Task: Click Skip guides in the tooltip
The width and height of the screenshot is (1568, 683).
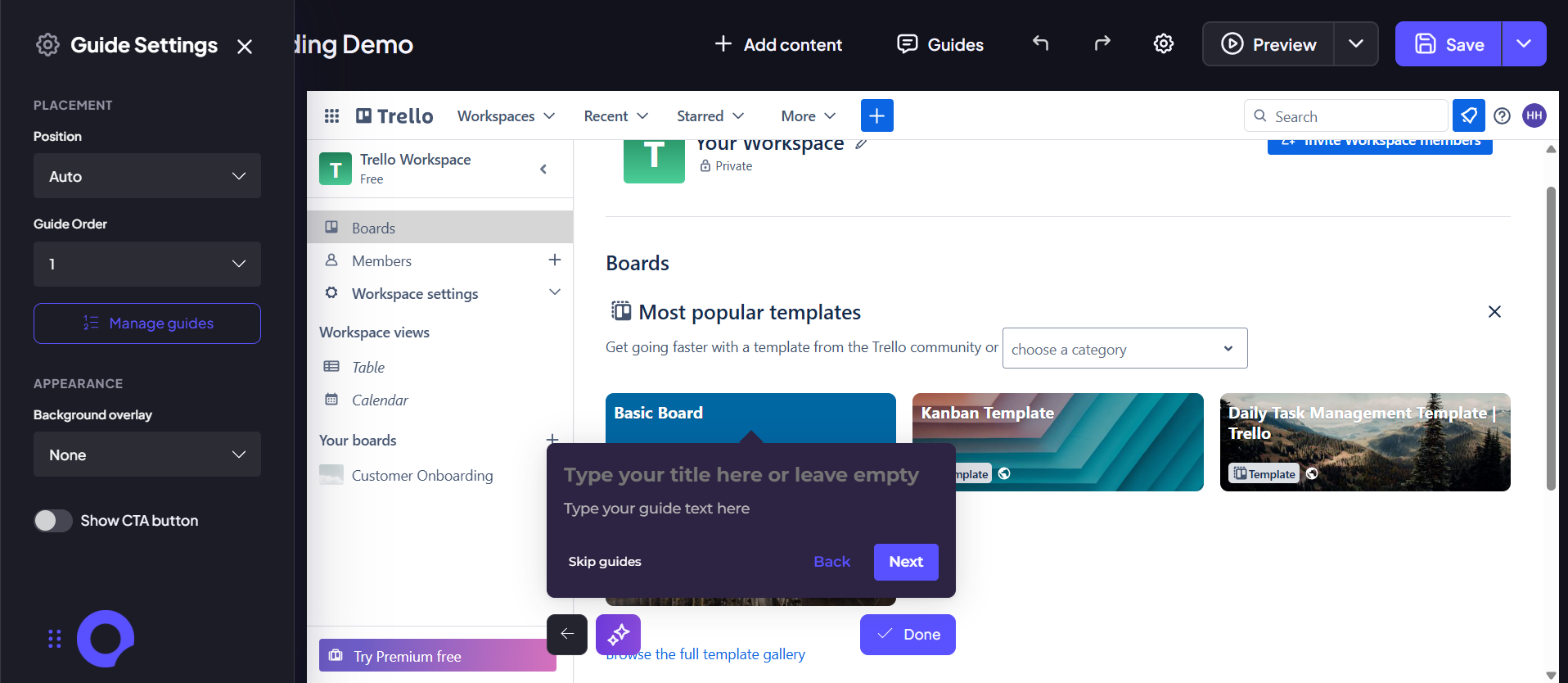Action: [x=605, y=562]
